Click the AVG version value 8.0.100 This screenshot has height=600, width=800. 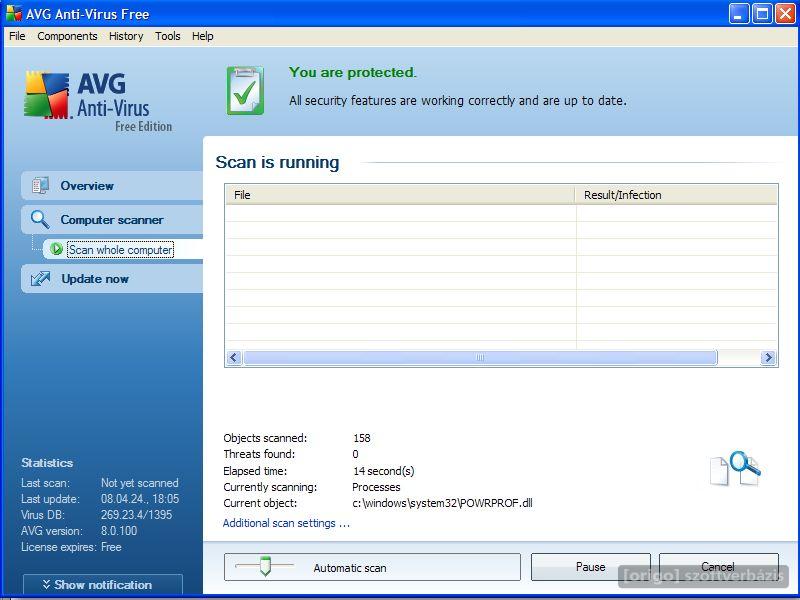click(x=119, y=531)
